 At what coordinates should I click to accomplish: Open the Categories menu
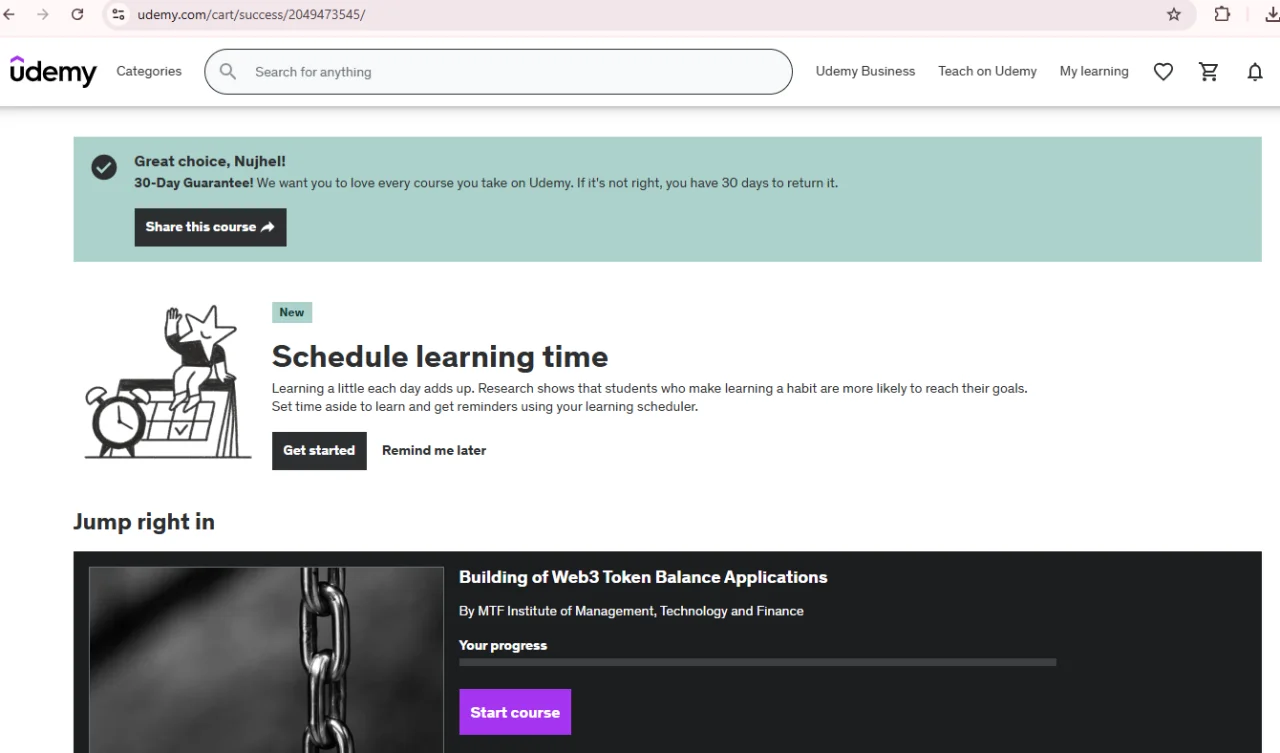pos(149,71)
